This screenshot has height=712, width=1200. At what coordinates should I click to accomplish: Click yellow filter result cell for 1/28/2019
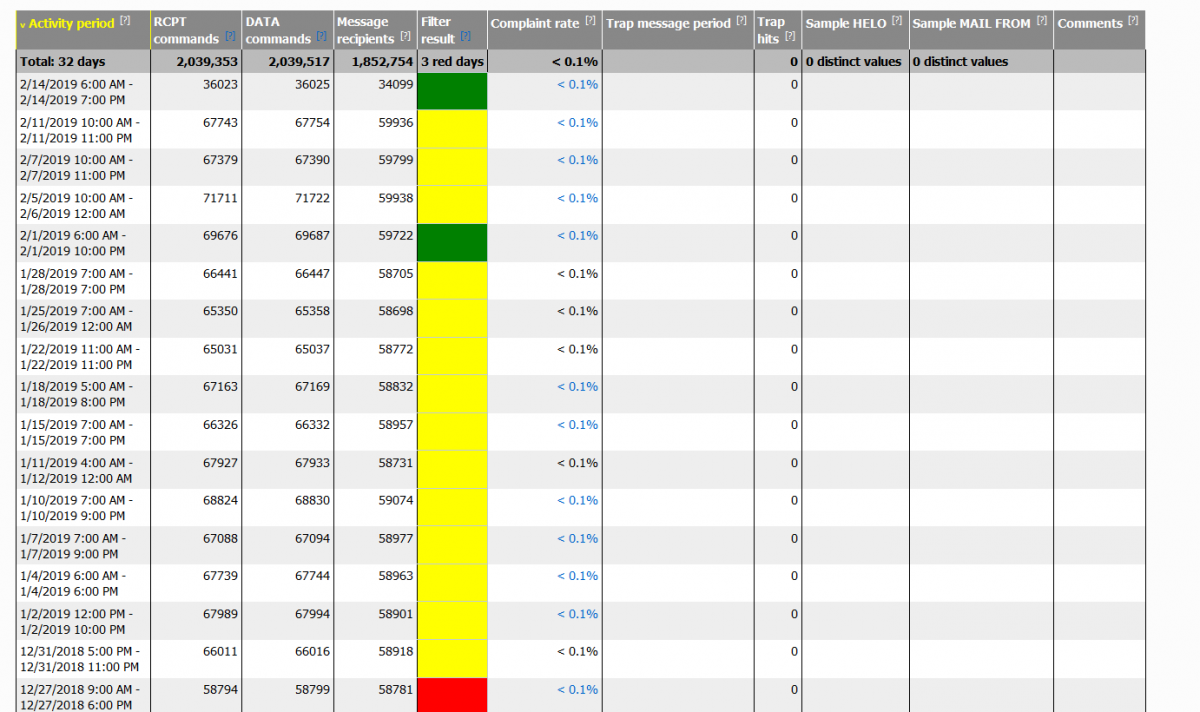[452, 281]
